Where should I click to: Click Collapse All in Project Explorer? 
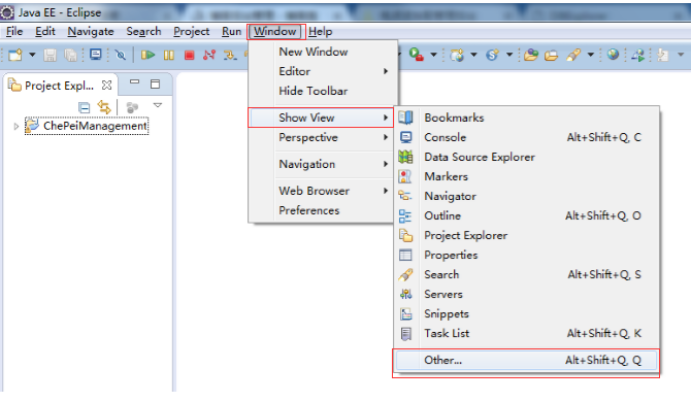tap(84, 107)
